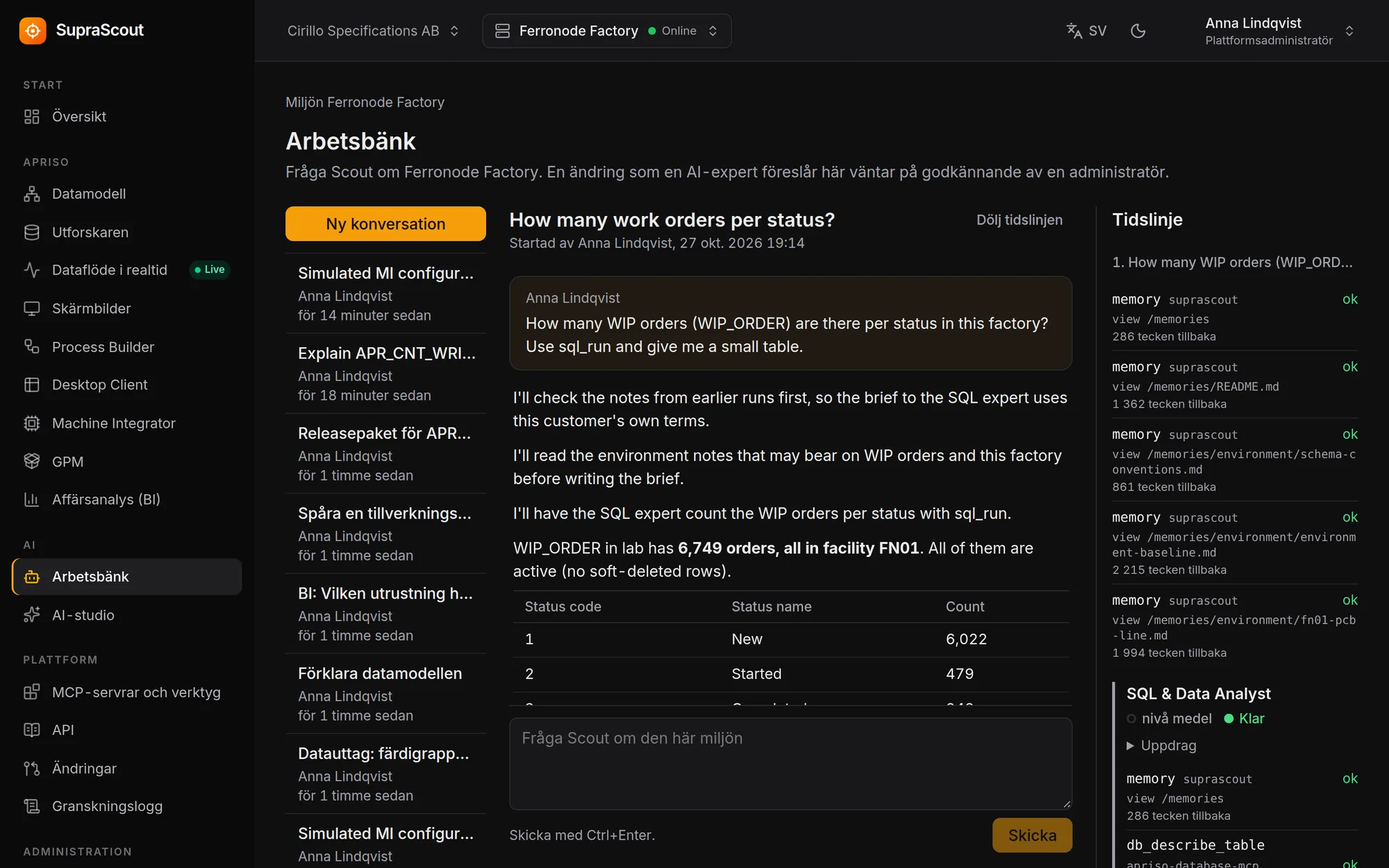Start a new chat with Ny konversation

pos(385,224)
